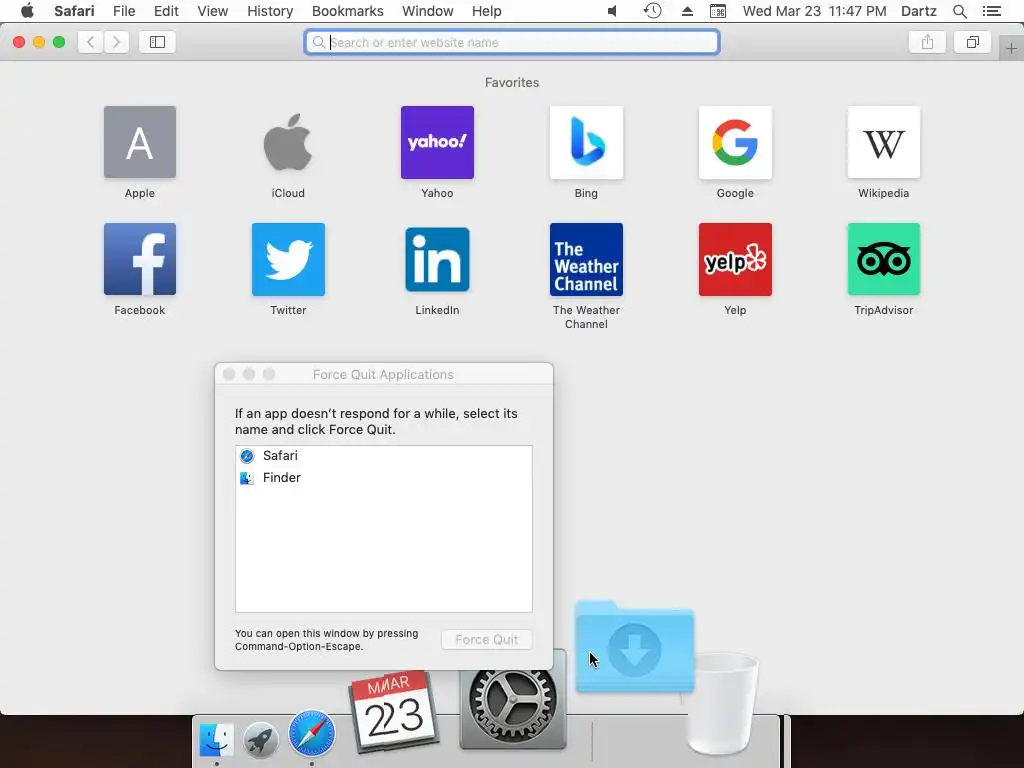The image size is (1024, 768).
Task: Go forward with Safari's forward arrow
Action: [x=116, y=42]
